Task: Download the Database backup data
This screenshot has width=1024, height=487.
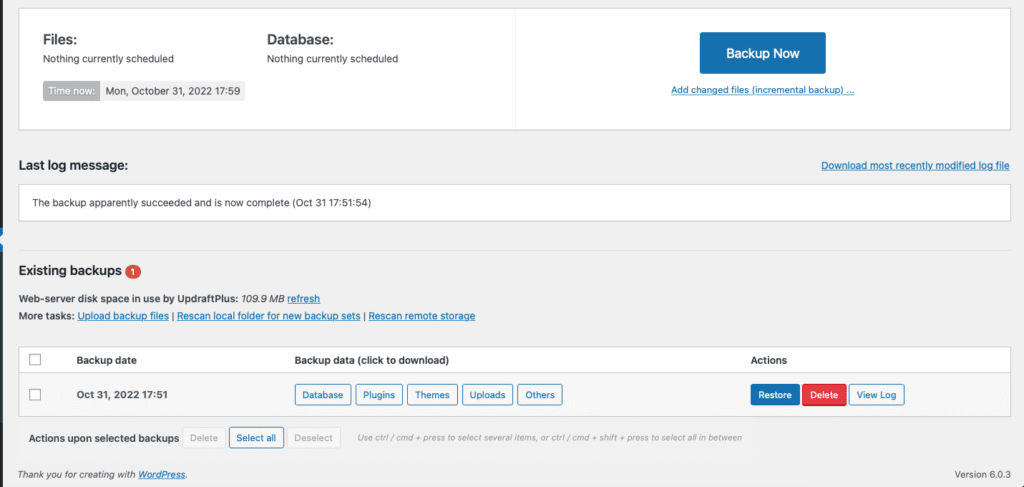Action: 323,395
